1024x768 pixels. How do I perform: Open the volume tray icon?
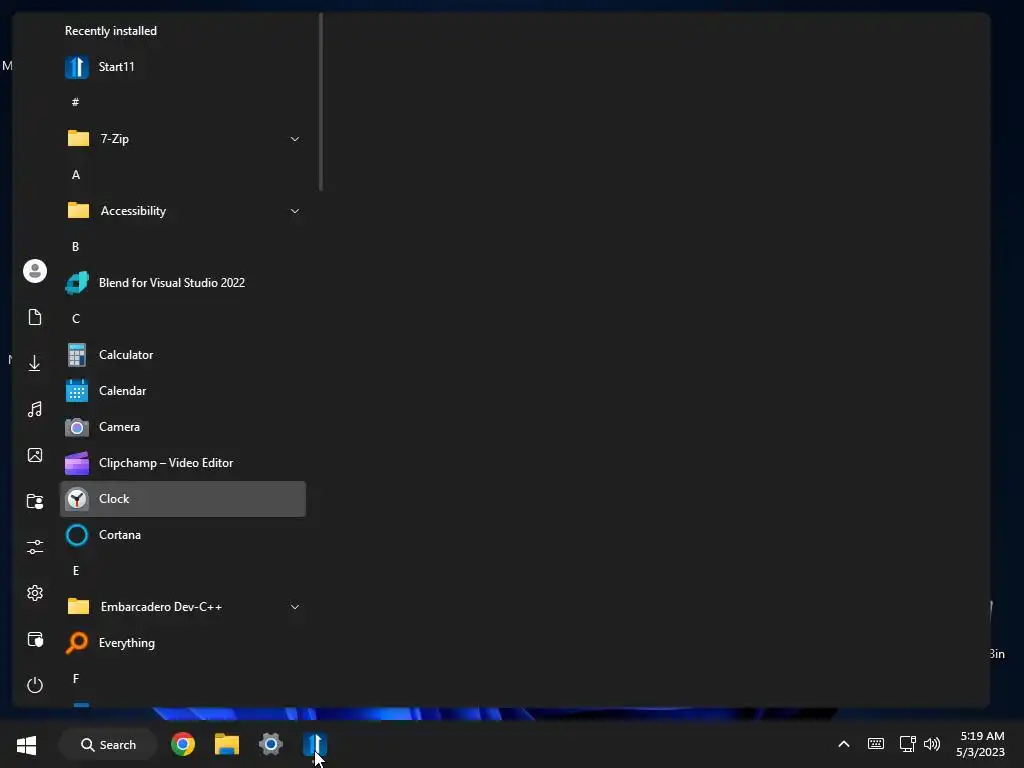point(932,744)
